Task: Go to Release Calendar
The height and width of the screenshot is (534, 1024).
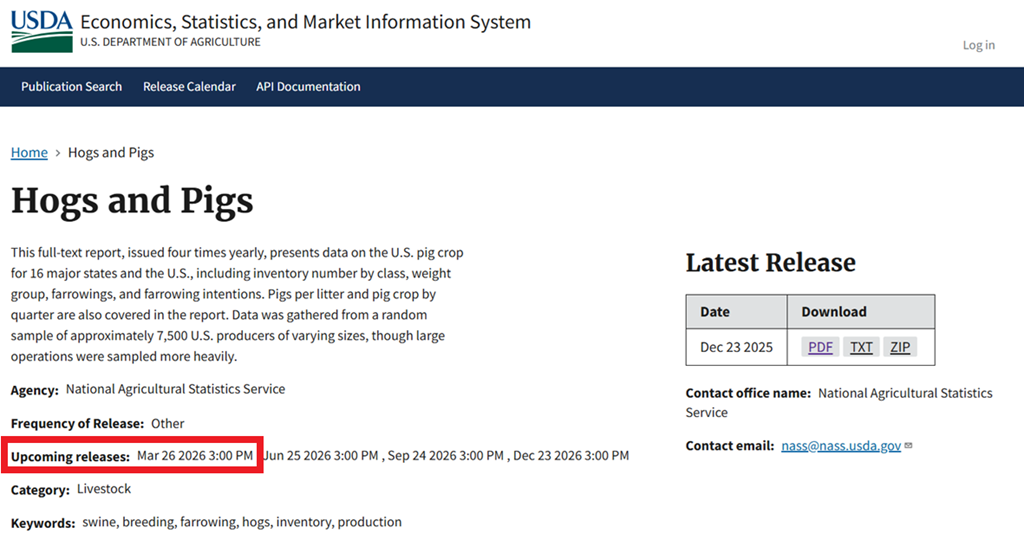Action: pos(189,87)
